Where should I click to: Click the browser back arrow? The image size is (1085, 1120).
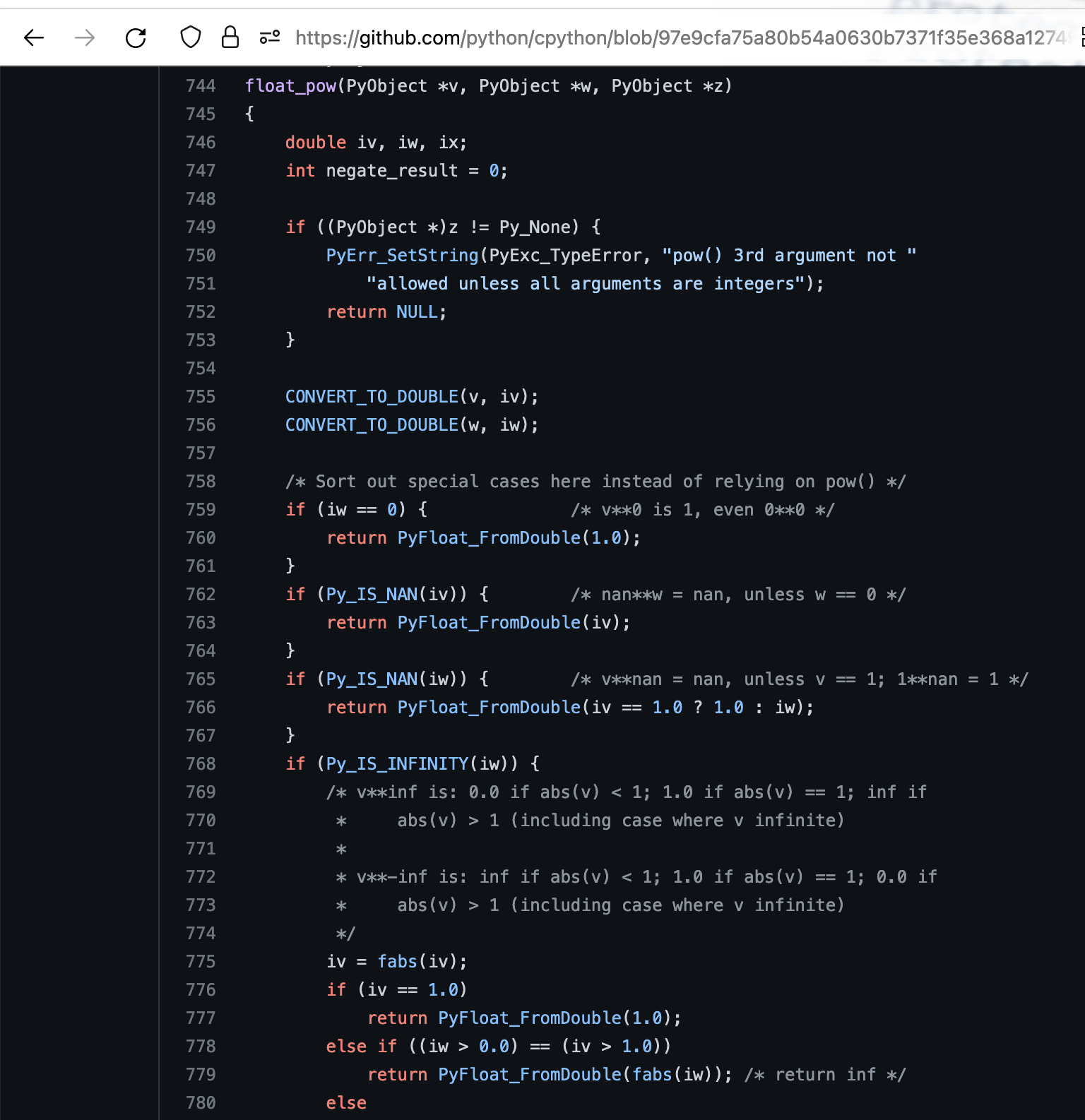coord(34,37)
